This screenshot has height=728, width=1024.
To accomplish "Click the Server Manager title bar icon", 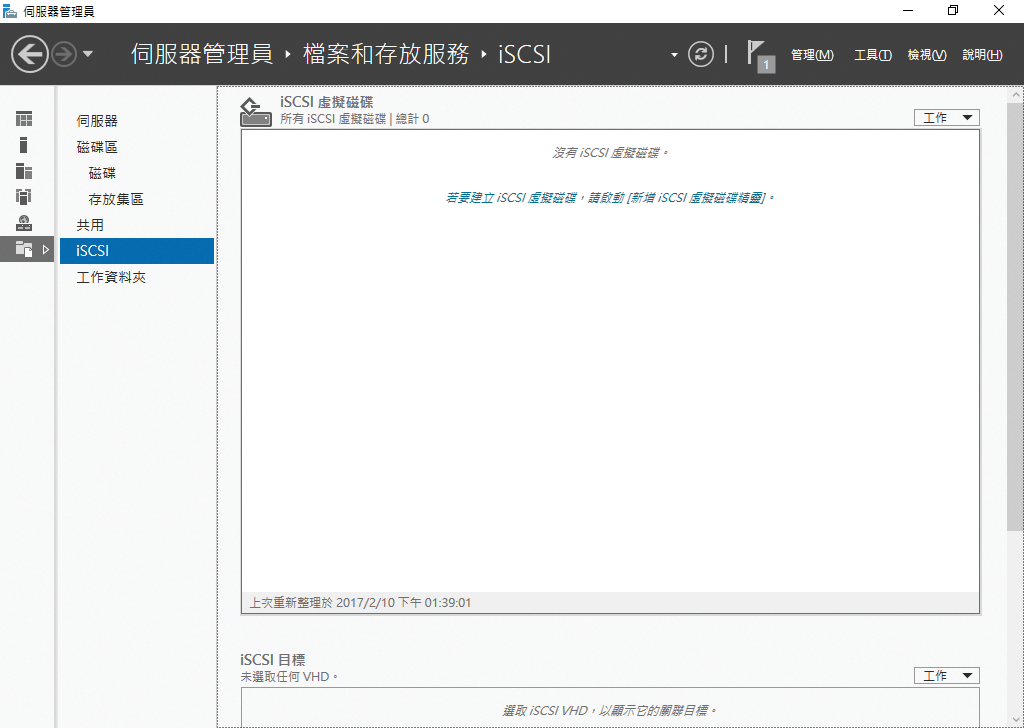I will [9, 10].
